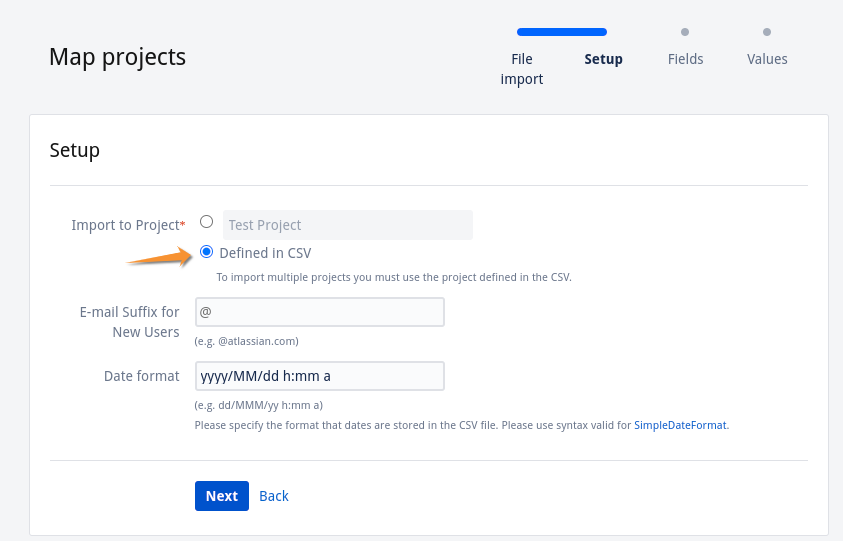
Task: Open the SimpleDateFormat documentation link
Action: pyautogui.click(x=680, y=425)
